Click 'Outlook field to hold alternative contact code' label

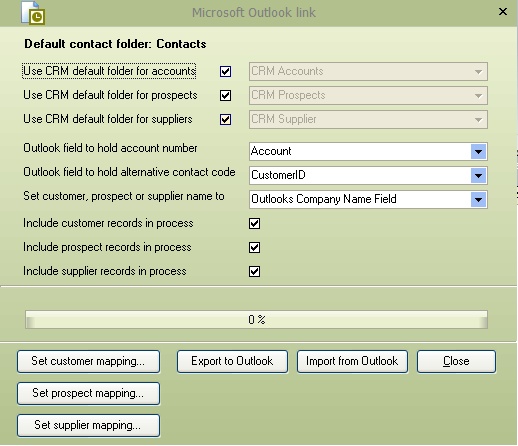[x=129, y=172]
